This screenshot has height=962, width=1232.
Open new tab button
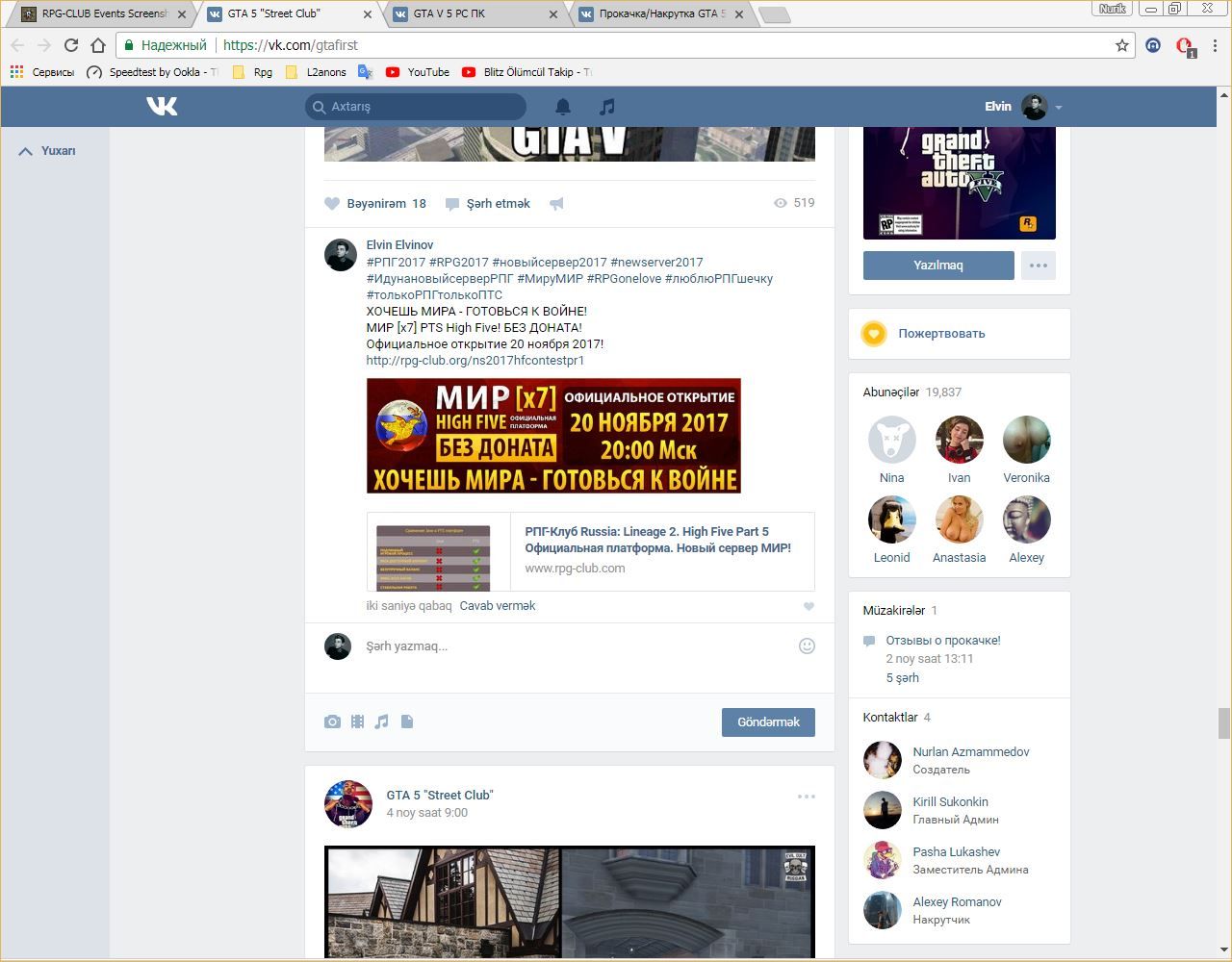coord(775,14)
